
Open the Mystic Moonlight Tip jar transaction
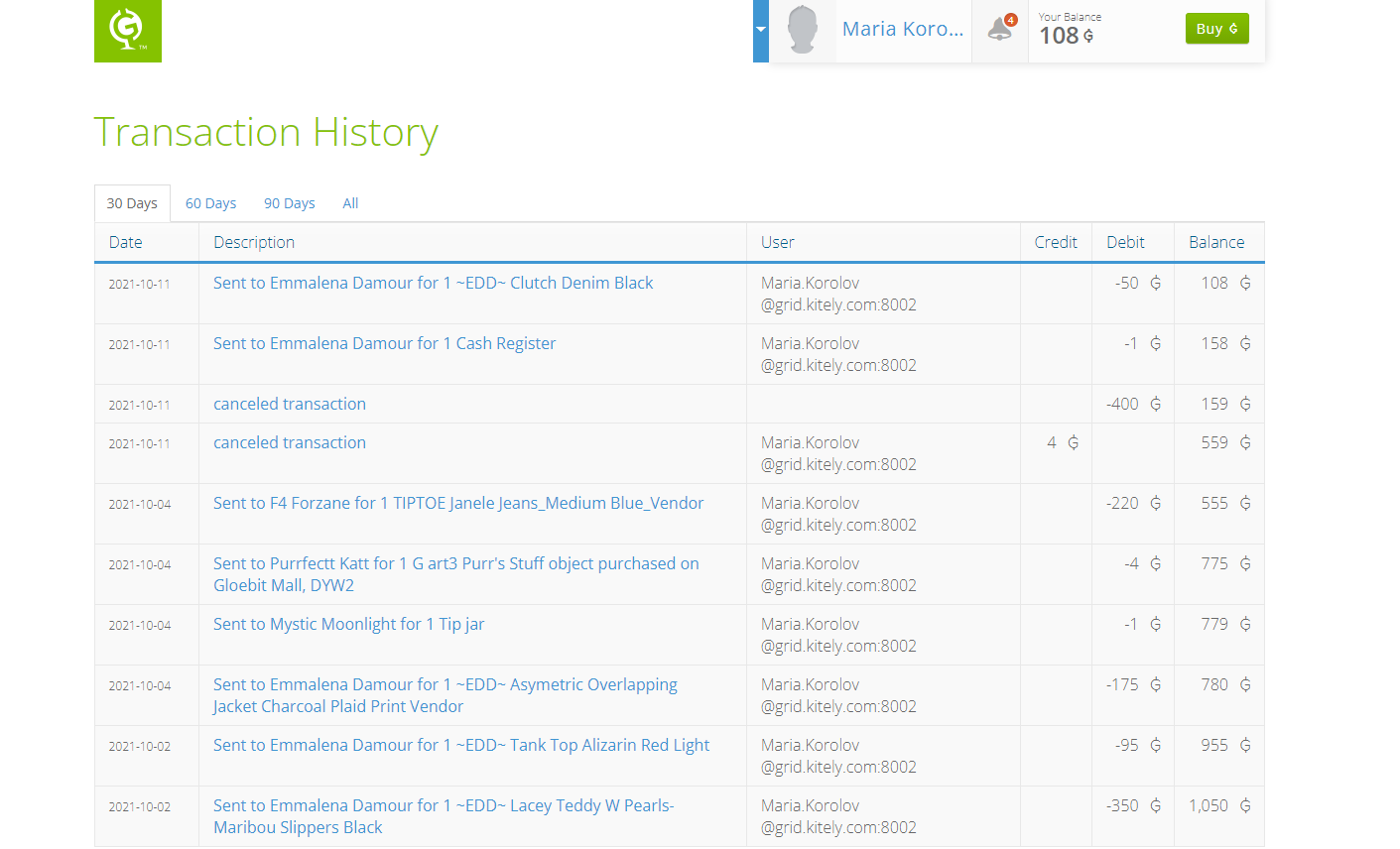pos(348,624)
